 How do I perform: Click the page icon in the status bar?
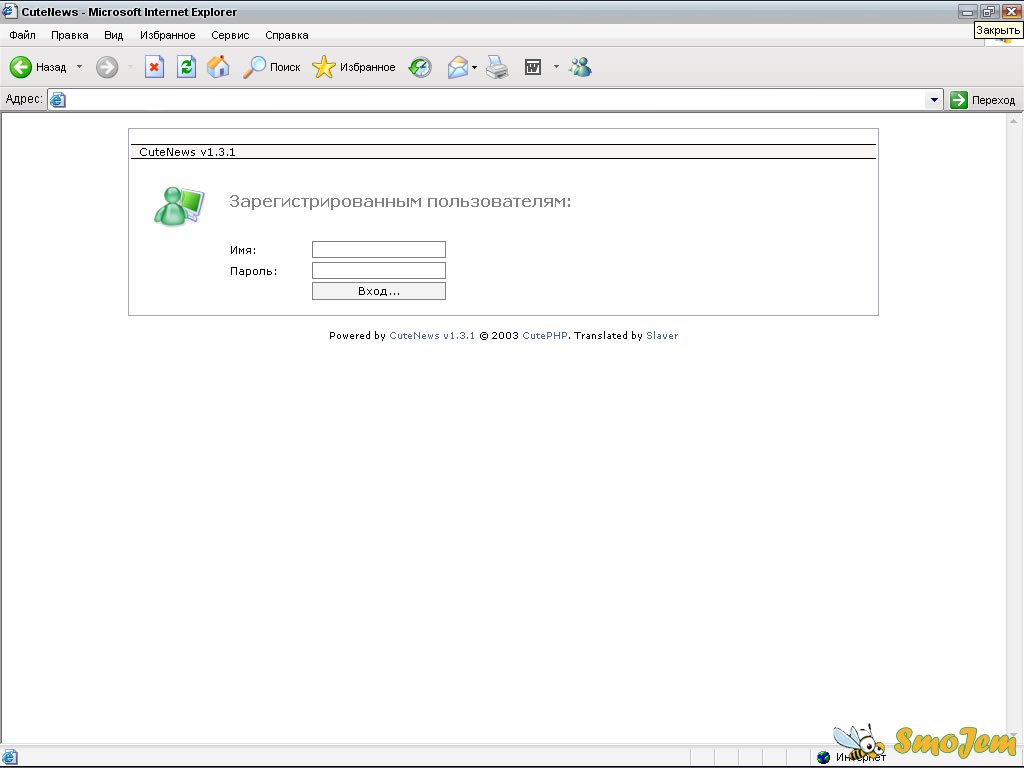9,757
